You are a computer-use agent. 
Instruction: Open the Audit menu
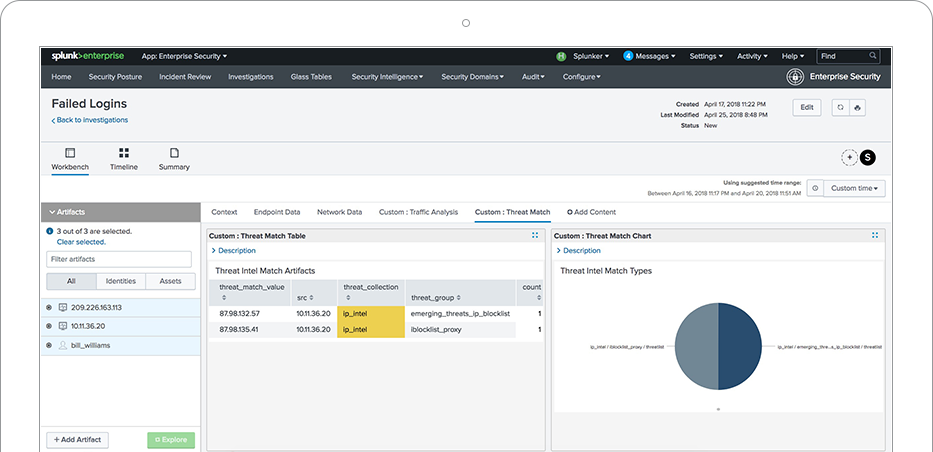[x=533, y=77]
